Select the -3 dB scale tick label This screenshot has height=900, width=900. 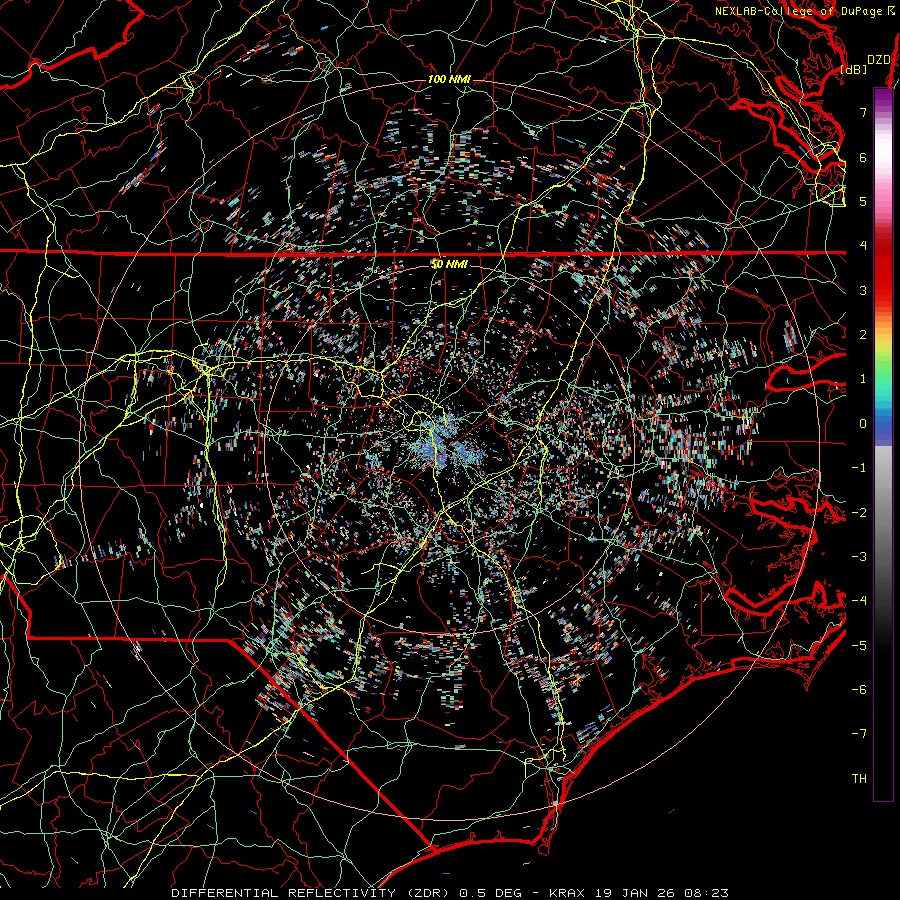tap(859, 556)
